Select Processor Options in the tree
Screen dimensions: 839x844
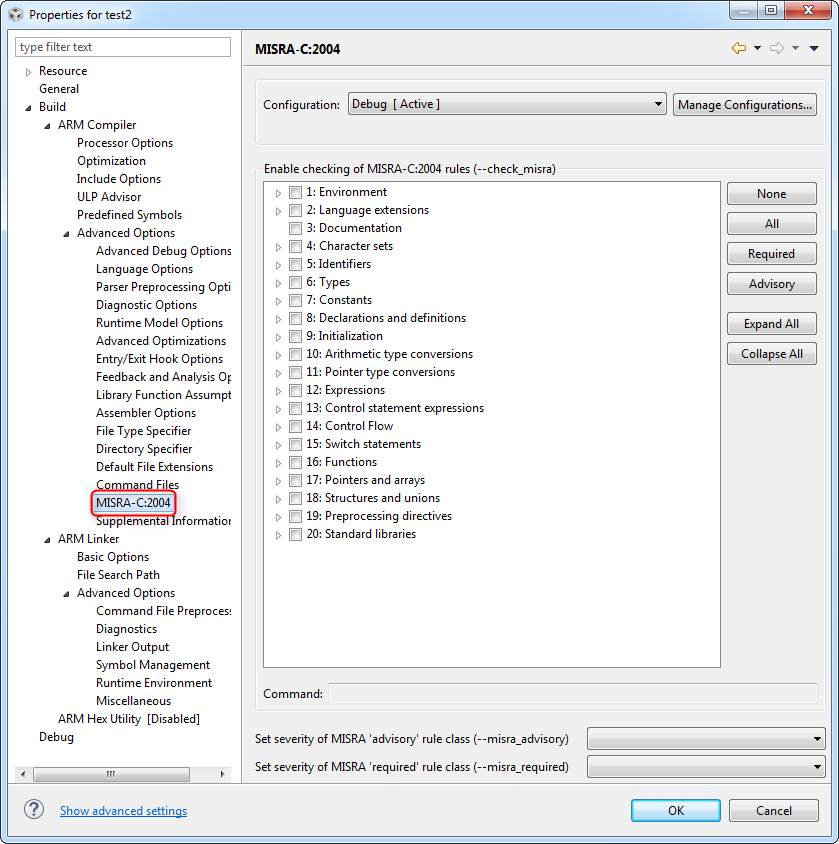pyautogui.click(x=125, y=143)
